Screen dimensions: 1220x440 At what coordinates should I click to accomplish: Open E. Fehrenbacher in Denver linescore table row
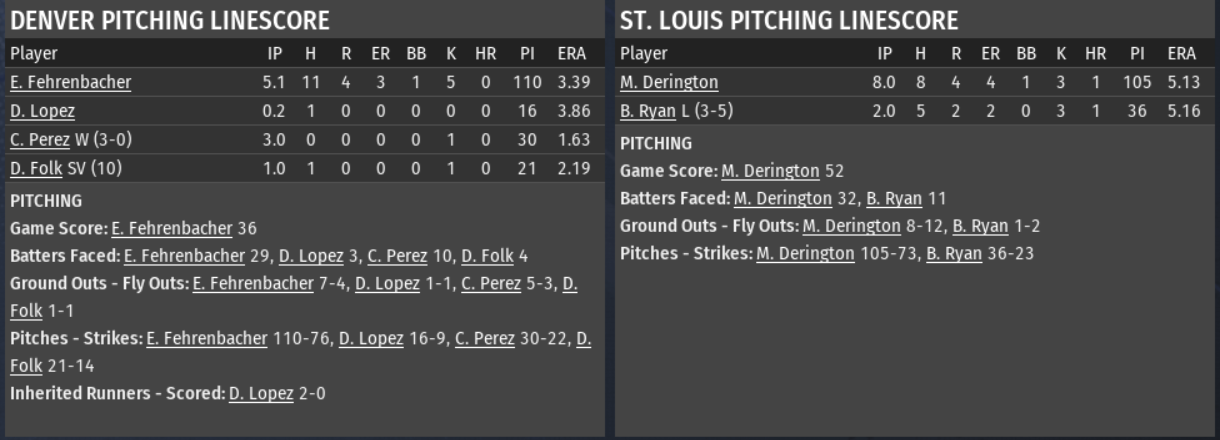[x=70, y=83]
